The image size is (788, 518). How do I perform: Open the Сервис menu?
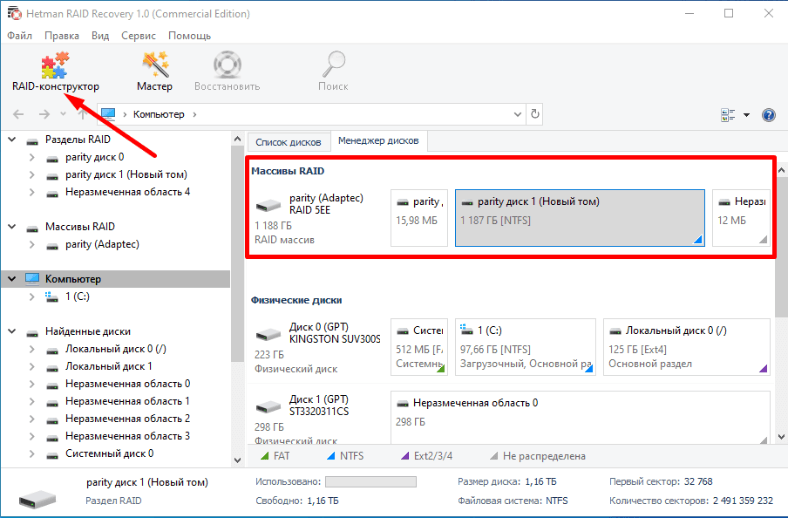click(x=138, y=36)
